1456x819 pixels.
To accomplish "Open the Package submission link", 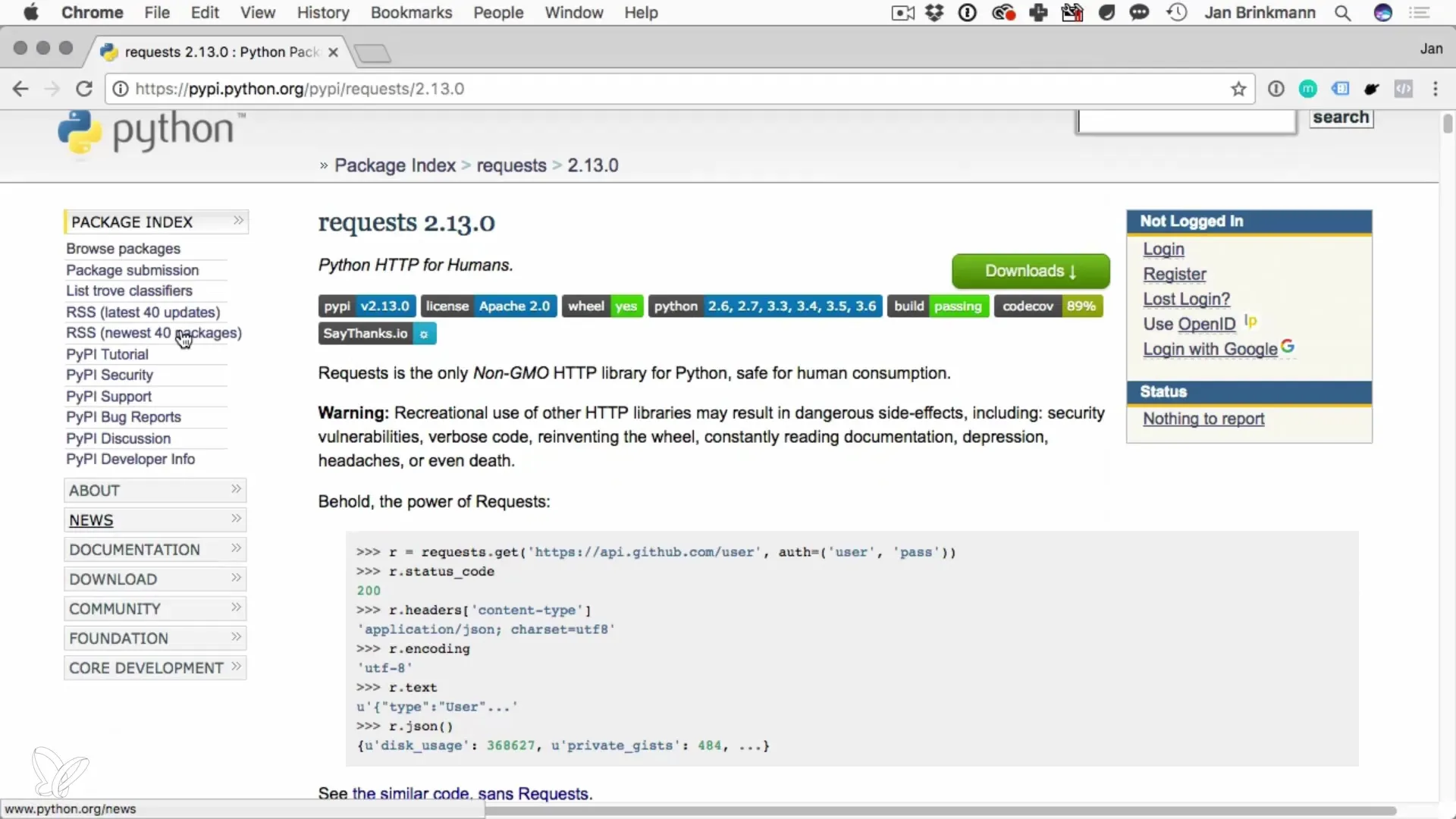I will coord(132,270).
